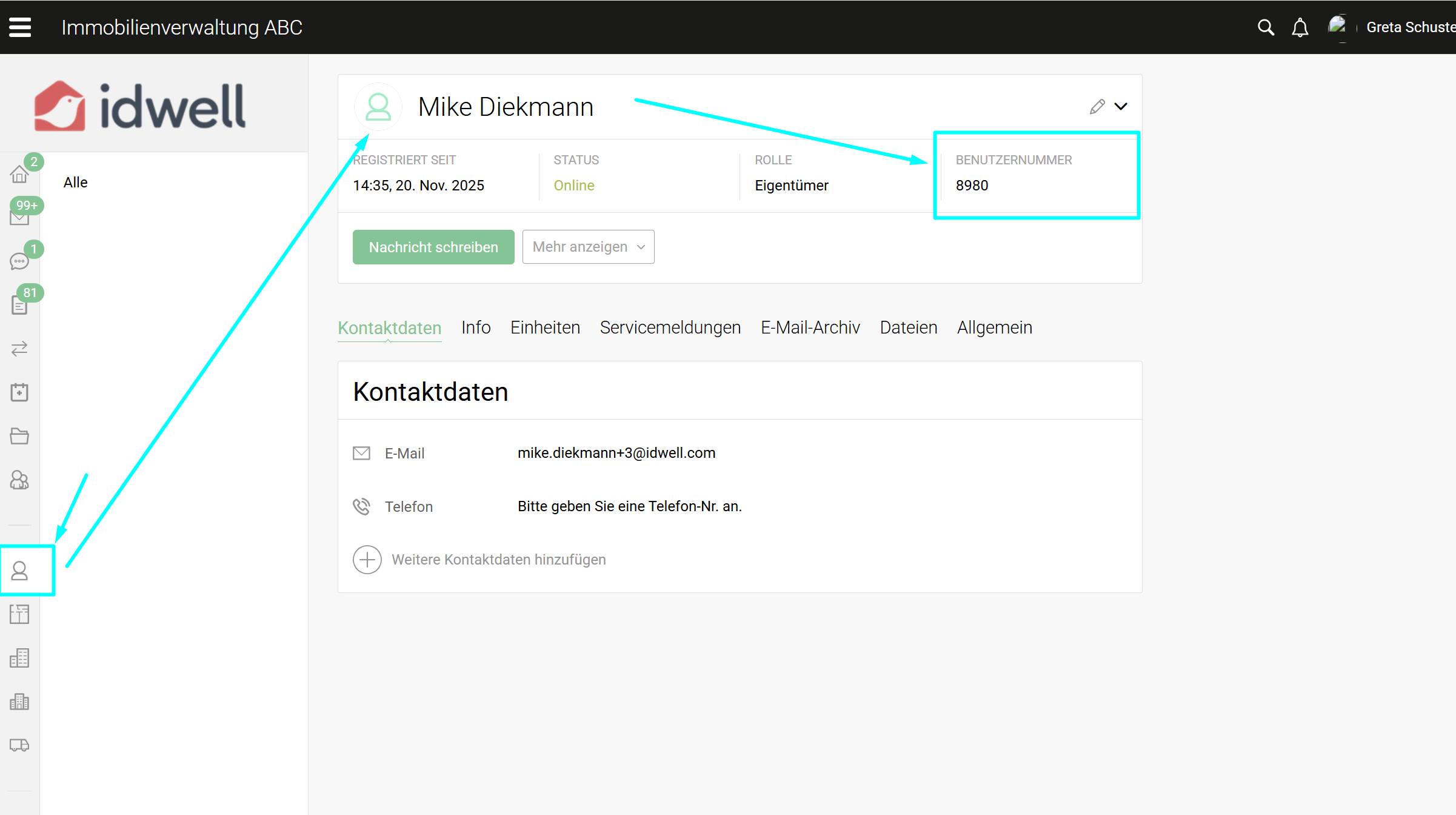The image size is (1456, 815).
Task: Open the home dashboard sidebar icon
Action: point(19,175)
